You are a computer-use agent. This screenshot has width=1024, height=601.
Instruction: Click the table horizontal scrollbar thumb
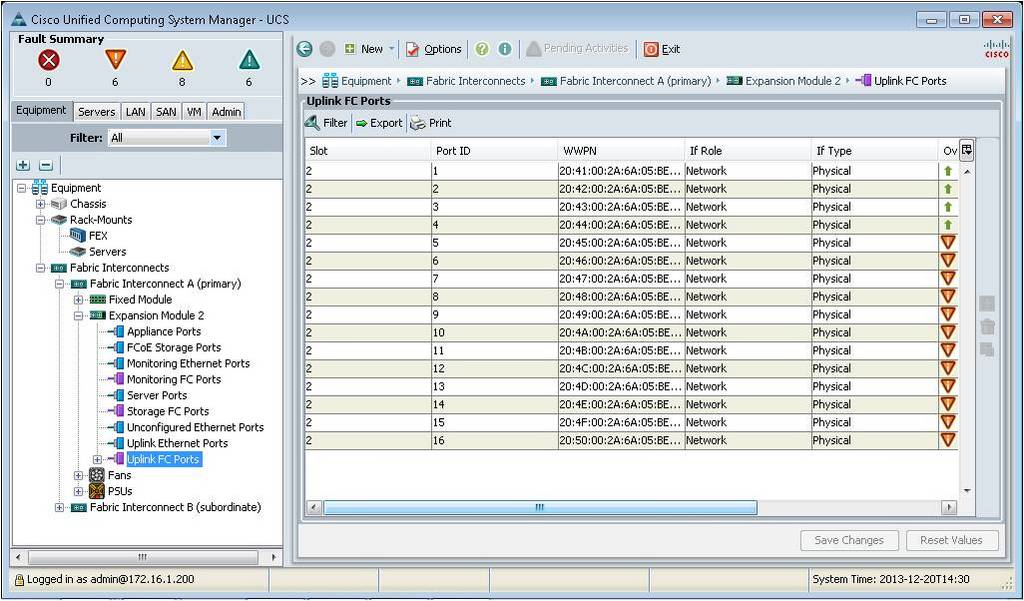coord(540,508)
